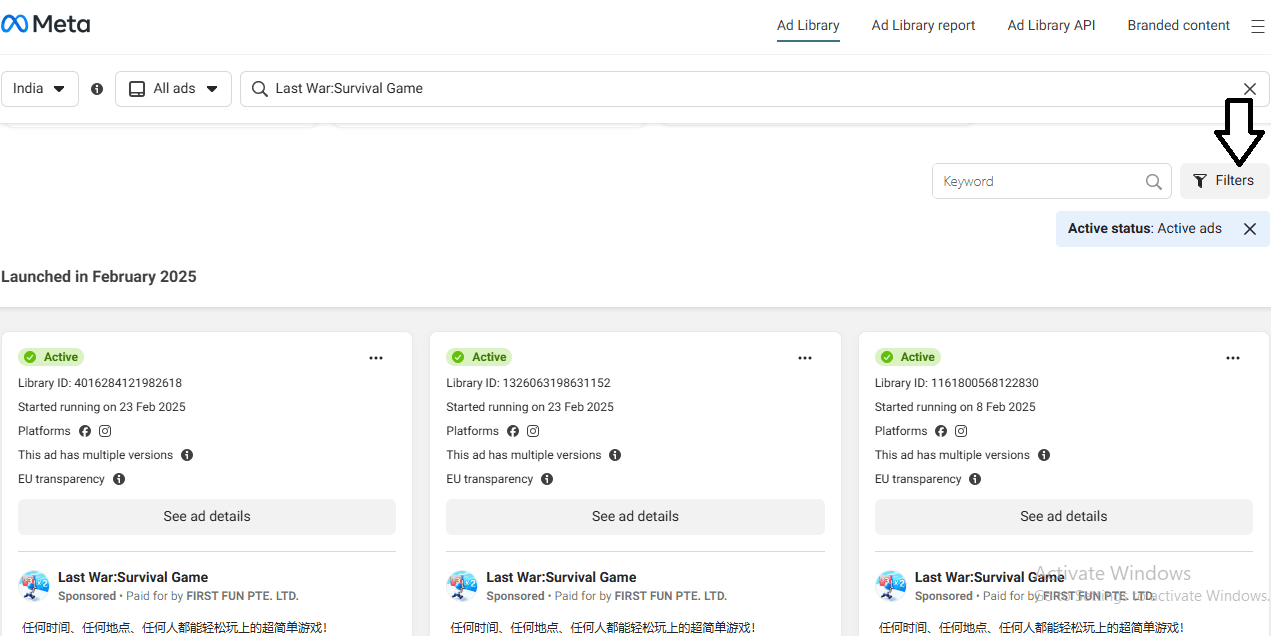1271x636 pixels.
Task: Open three-dot menu on third ad card
Action: 1233,358
